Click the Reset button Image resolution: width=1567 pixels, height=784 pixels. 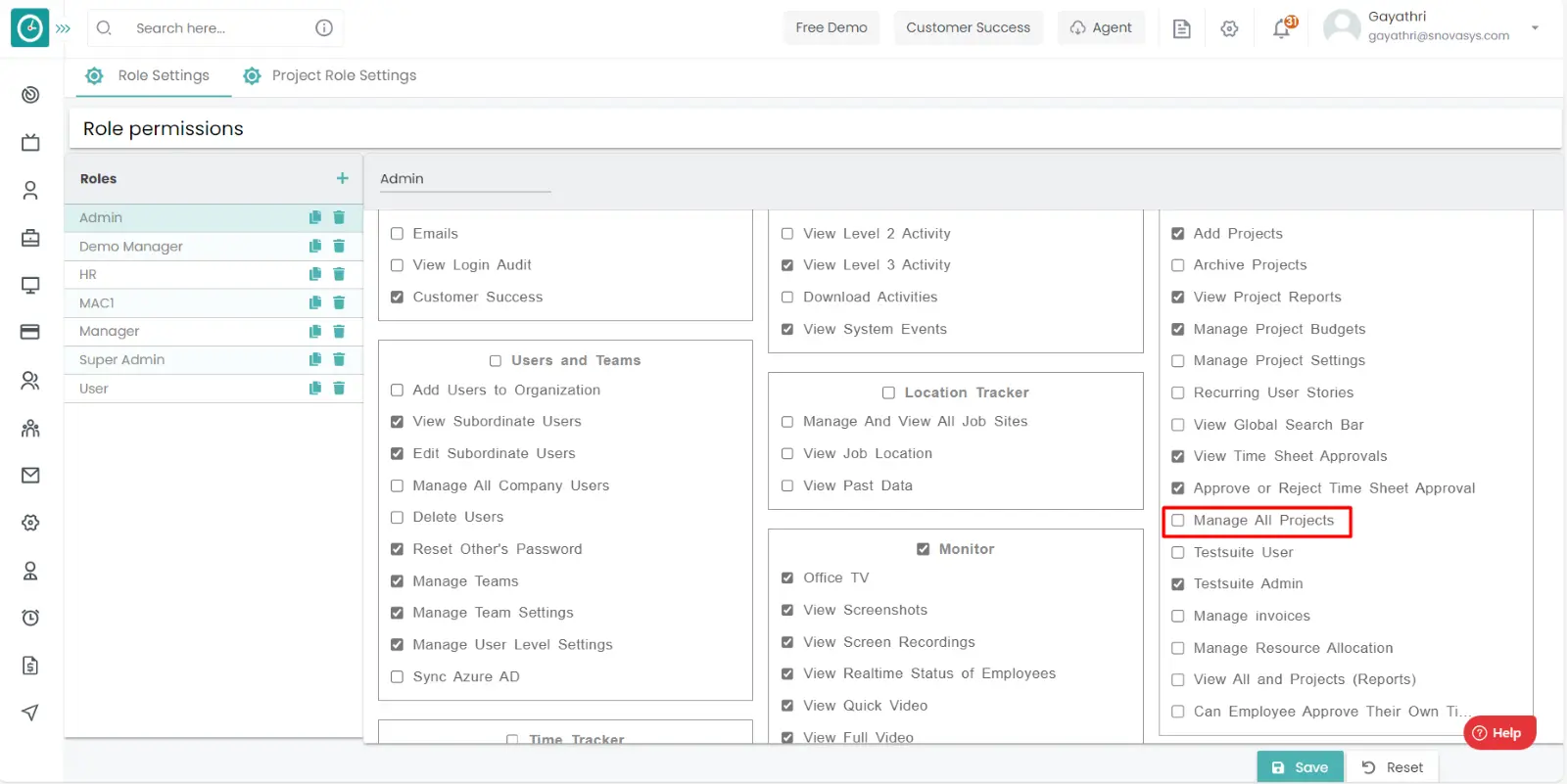click(x=1392, y=767)
